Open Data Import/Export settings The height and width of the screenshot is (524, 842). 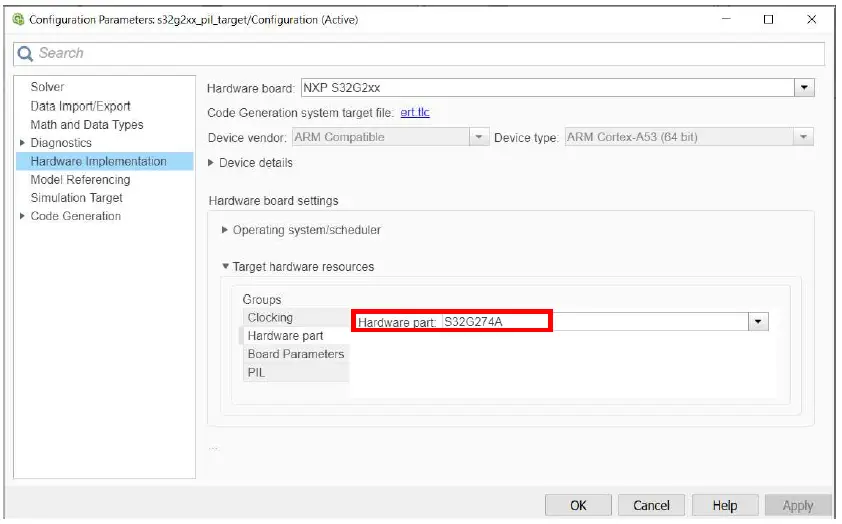tap(81, 106)
